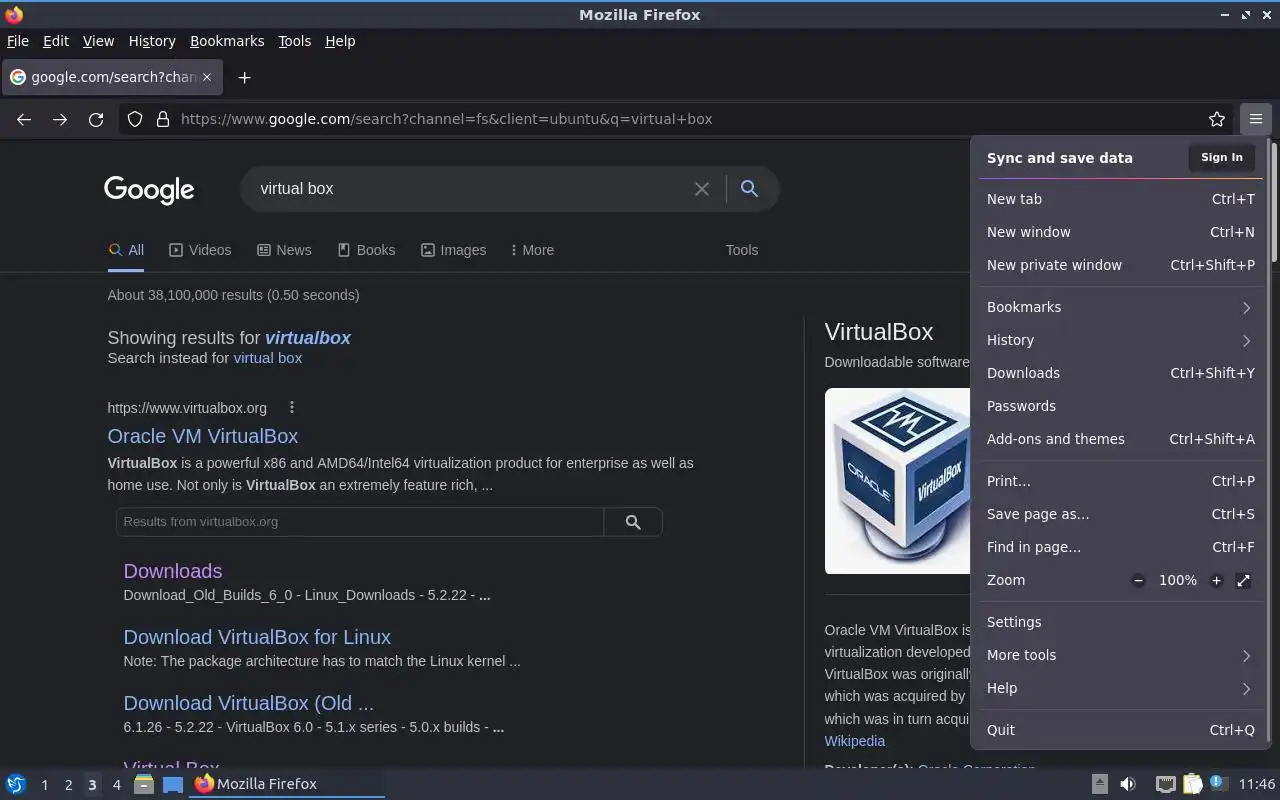Search within virtualbox.org results button
1280x800 pixels.
pos(633,522)
